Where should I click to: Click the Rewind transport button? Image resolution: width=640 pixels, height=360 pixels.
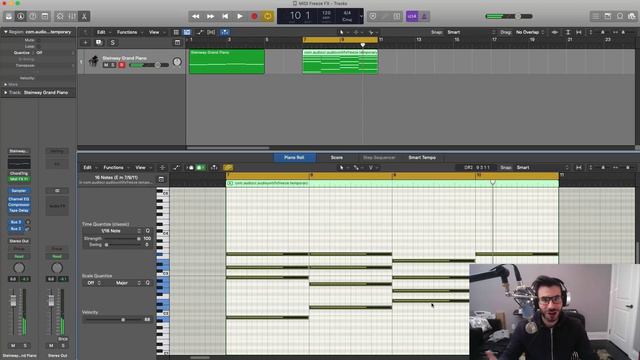[x=196, y=16]
